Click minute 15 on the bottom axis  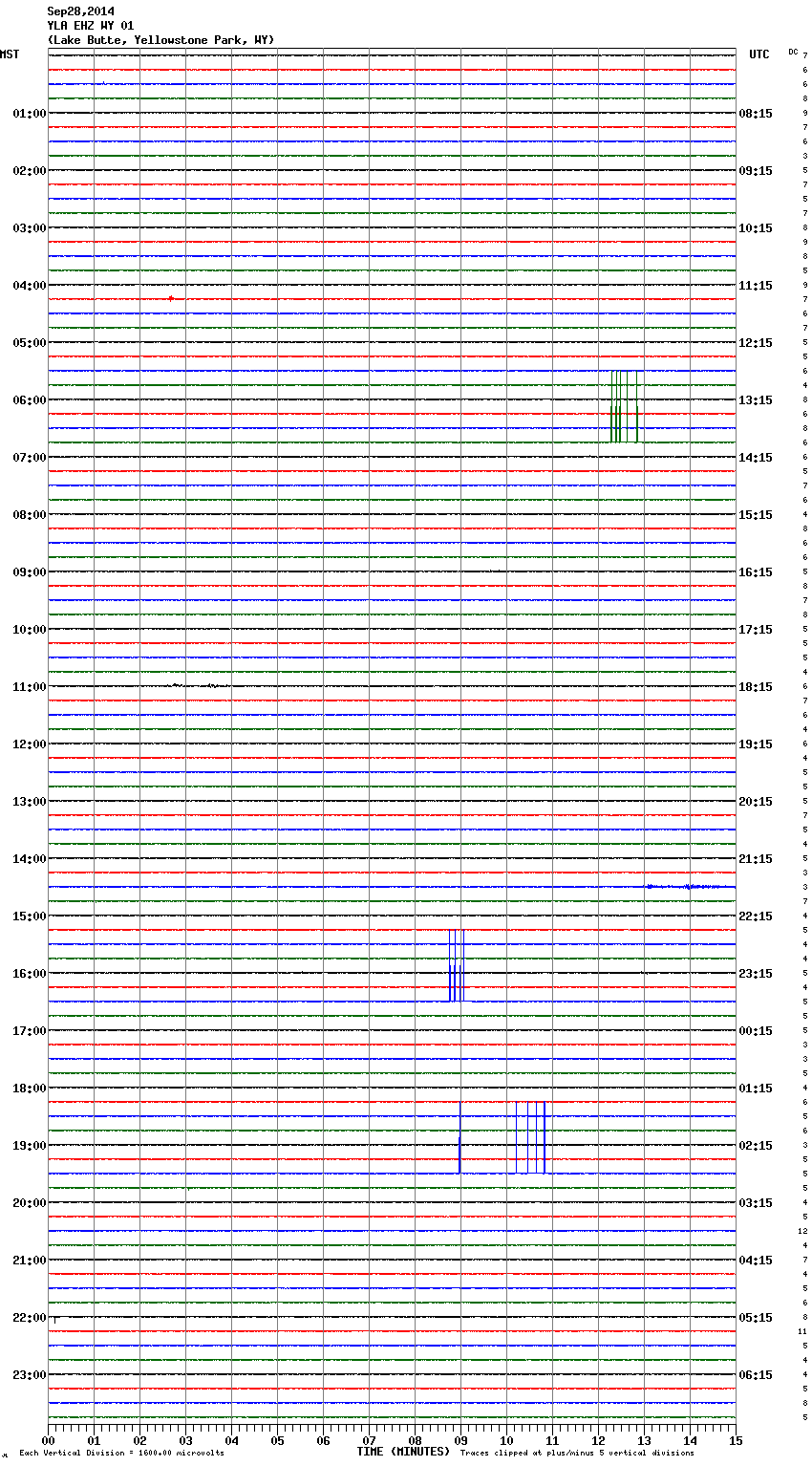pos(736,1440)
